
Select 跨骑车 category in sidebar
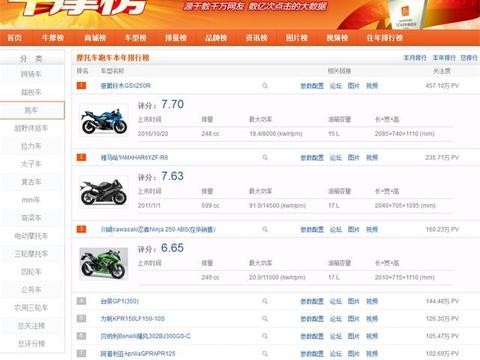(31, 74)
